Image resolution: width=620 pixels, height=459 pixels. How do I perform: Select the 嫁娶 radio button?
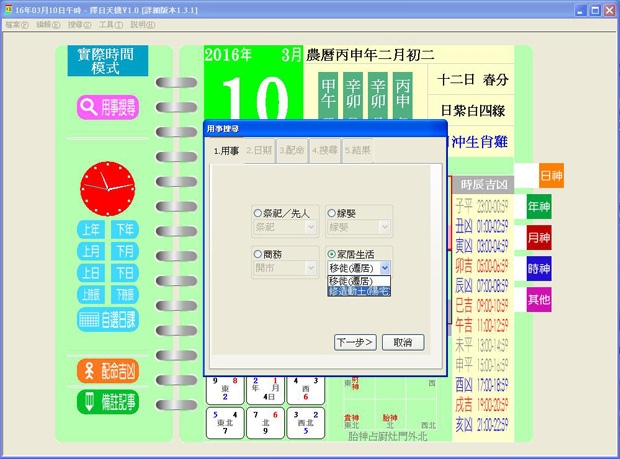tap(332, 213)
